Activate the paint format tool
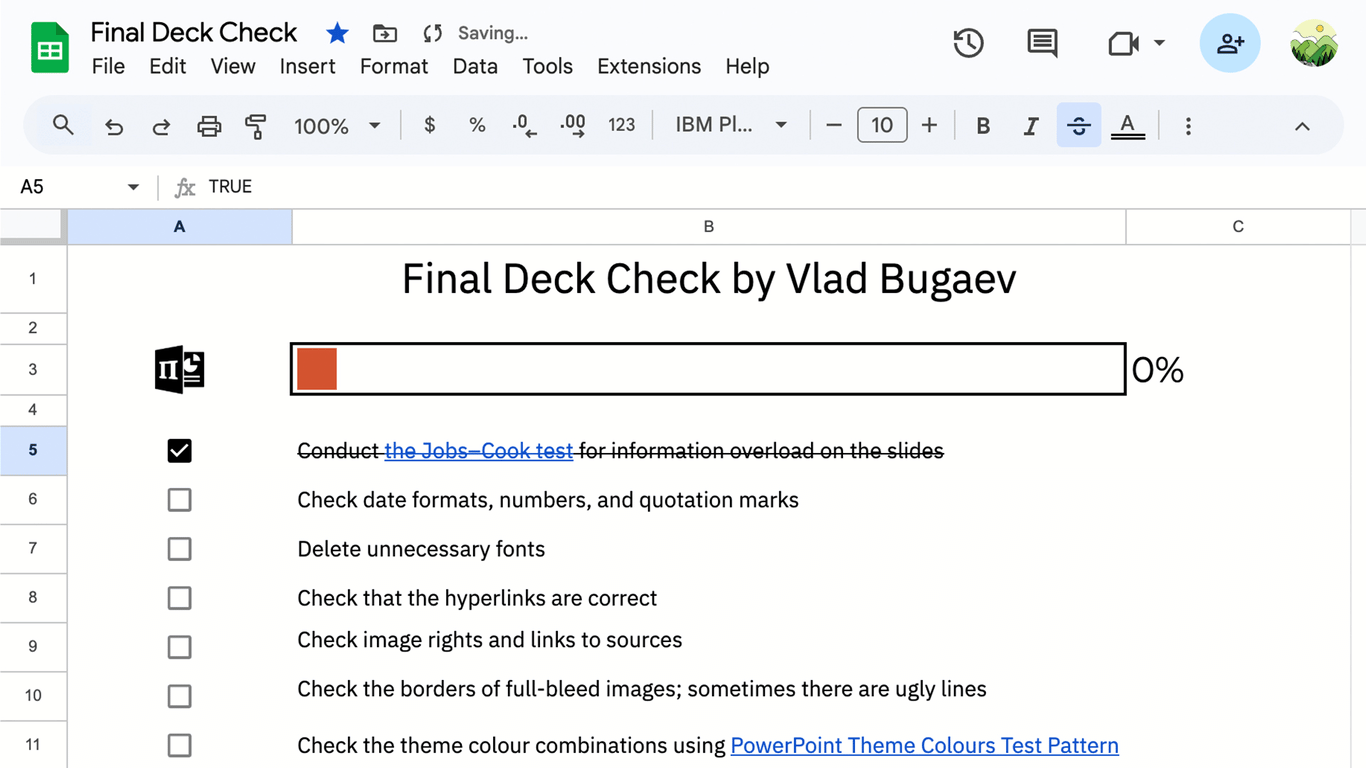 256,126
